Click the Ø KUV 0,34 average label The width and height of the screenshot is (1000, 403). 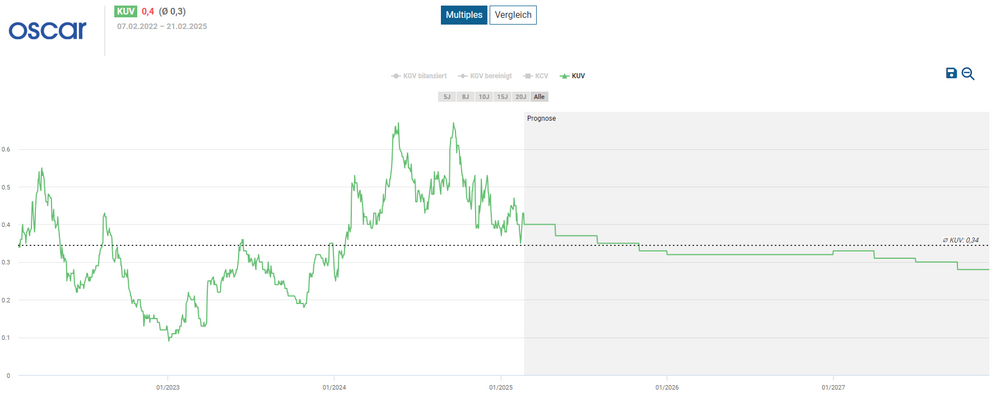960,240
